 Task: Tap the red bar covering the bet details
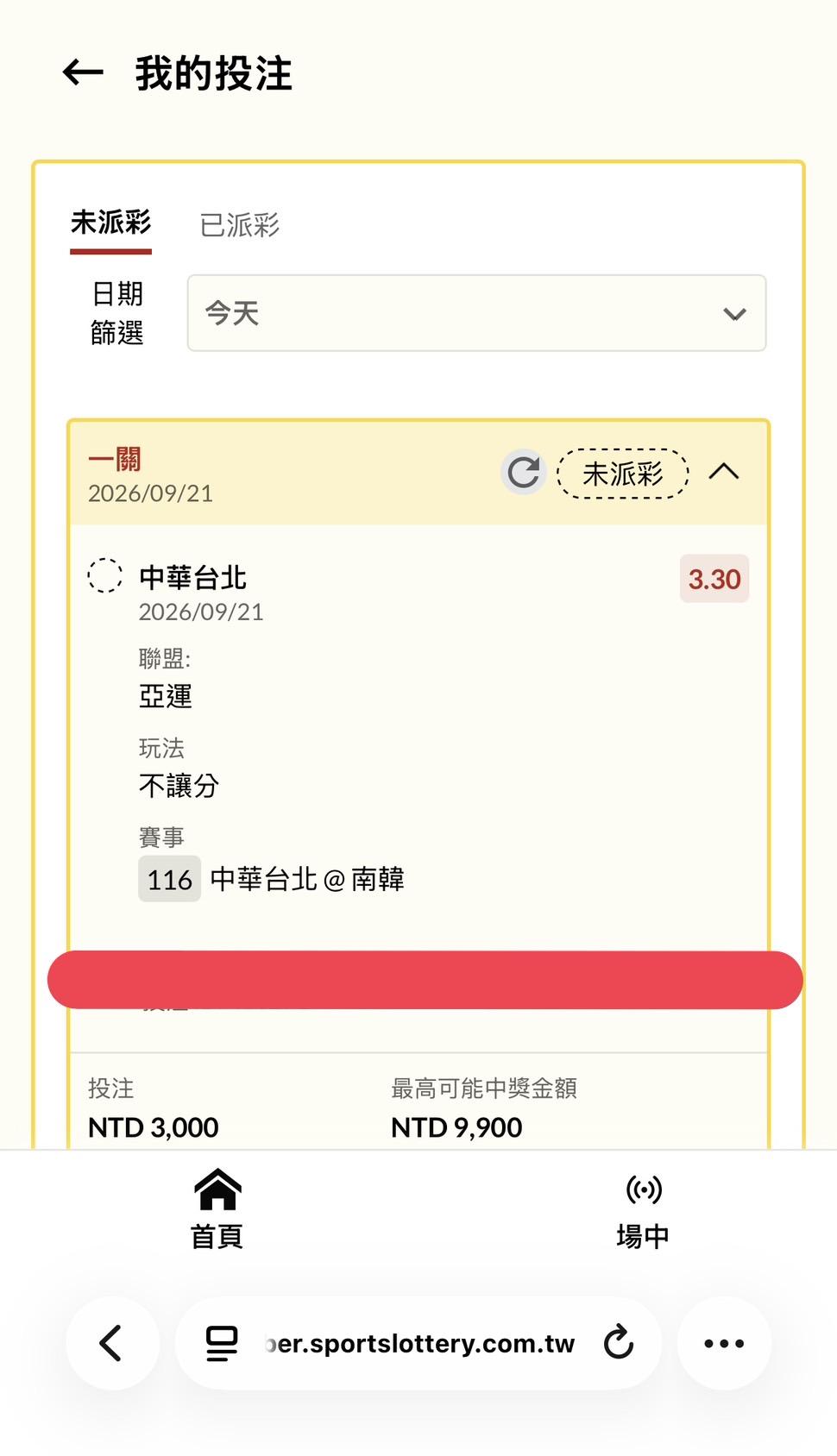point(425,980)
